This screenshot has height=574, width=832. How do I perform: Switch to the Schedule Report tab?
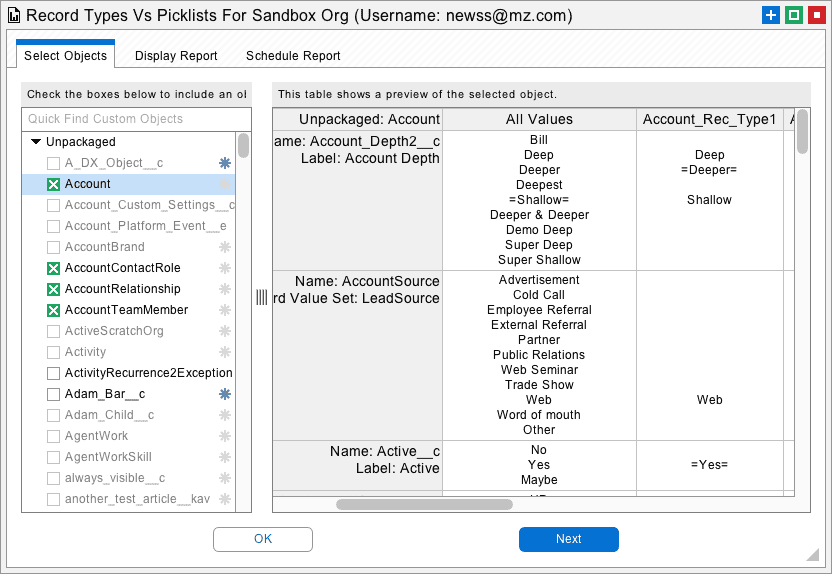click(x=293, y=56)
